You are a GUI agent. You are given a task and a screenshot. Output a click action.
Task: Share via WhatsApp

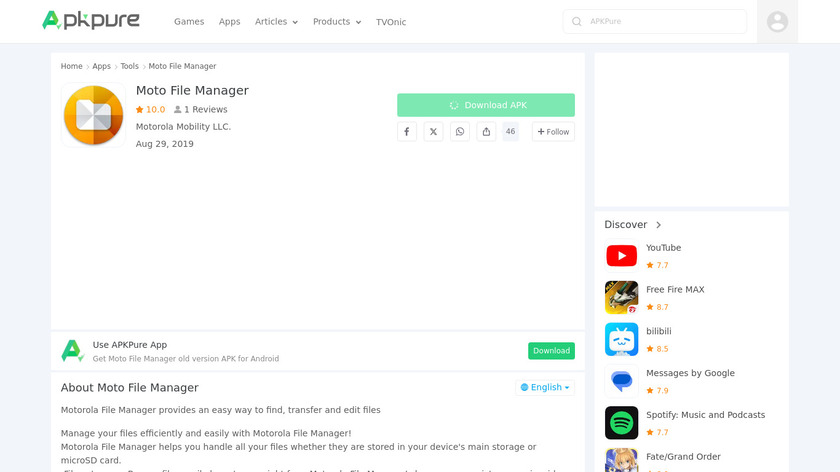[x=460, y=132]
